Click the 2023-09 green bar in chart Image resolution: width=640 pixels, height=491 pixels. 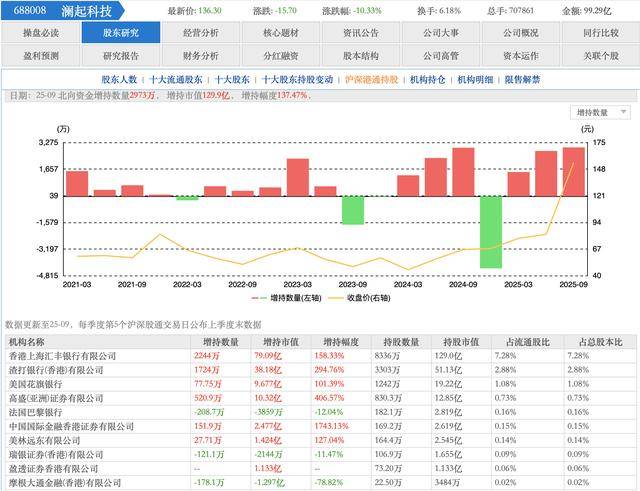(x=353, y=210)
